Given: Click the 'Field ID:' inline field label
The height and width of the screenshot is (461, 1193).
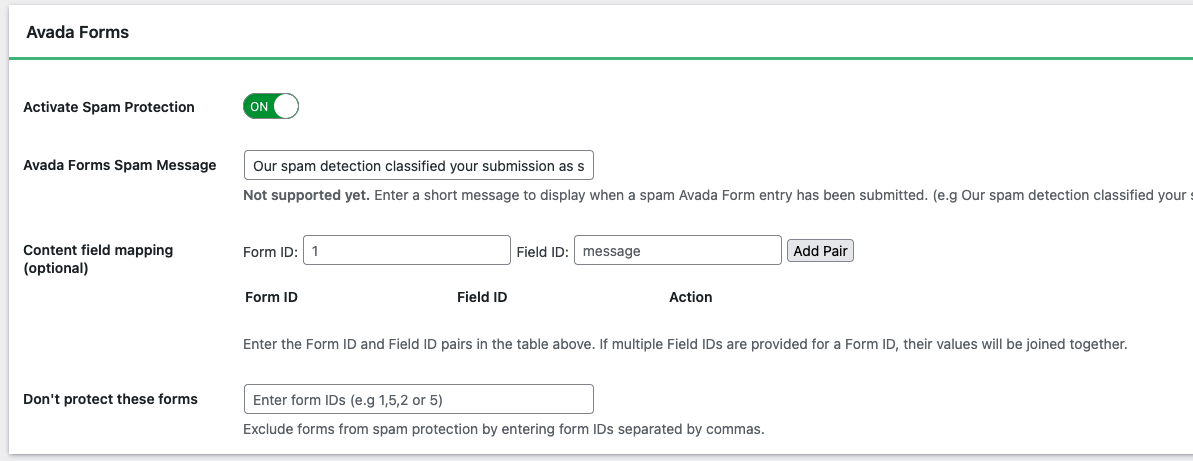Looking at the screenshot, I should pos(543,252).
